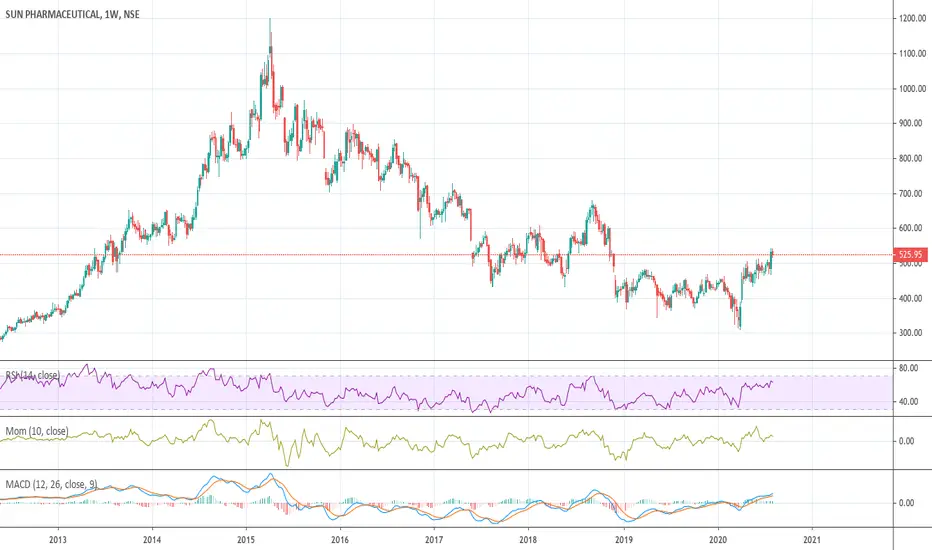
Task: Click the SUN PHARMACEUTICAL, 1W, NSE title
Action: pos(73,14)
